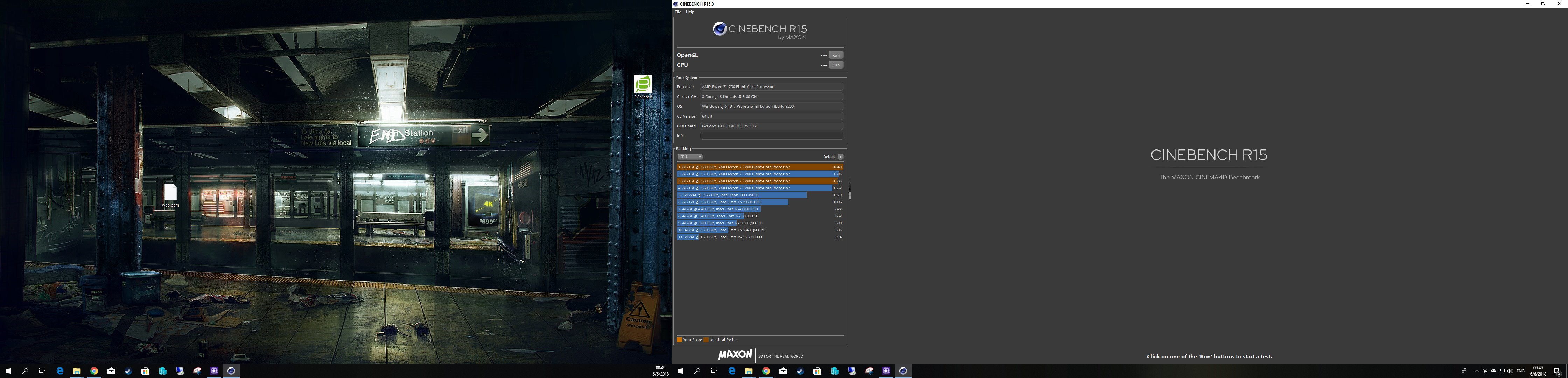This screenshot has width=1568, height=378.
Task: Open File Explorer on the left display taskbar
Action: [x=77, y=371]
